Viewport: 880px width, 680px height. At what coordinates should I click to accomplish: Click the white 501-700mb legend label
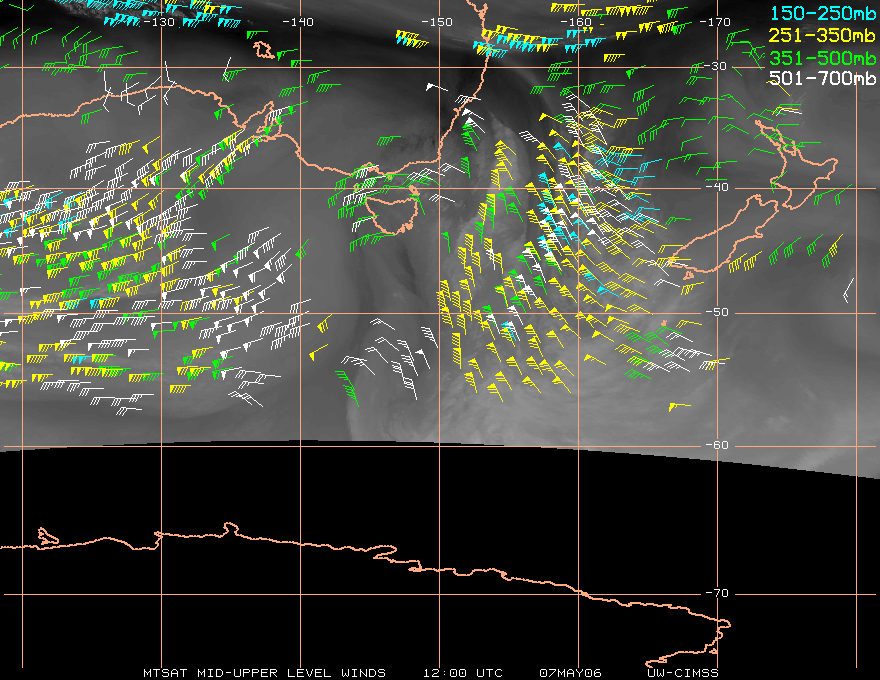click(x=823, y=78)
